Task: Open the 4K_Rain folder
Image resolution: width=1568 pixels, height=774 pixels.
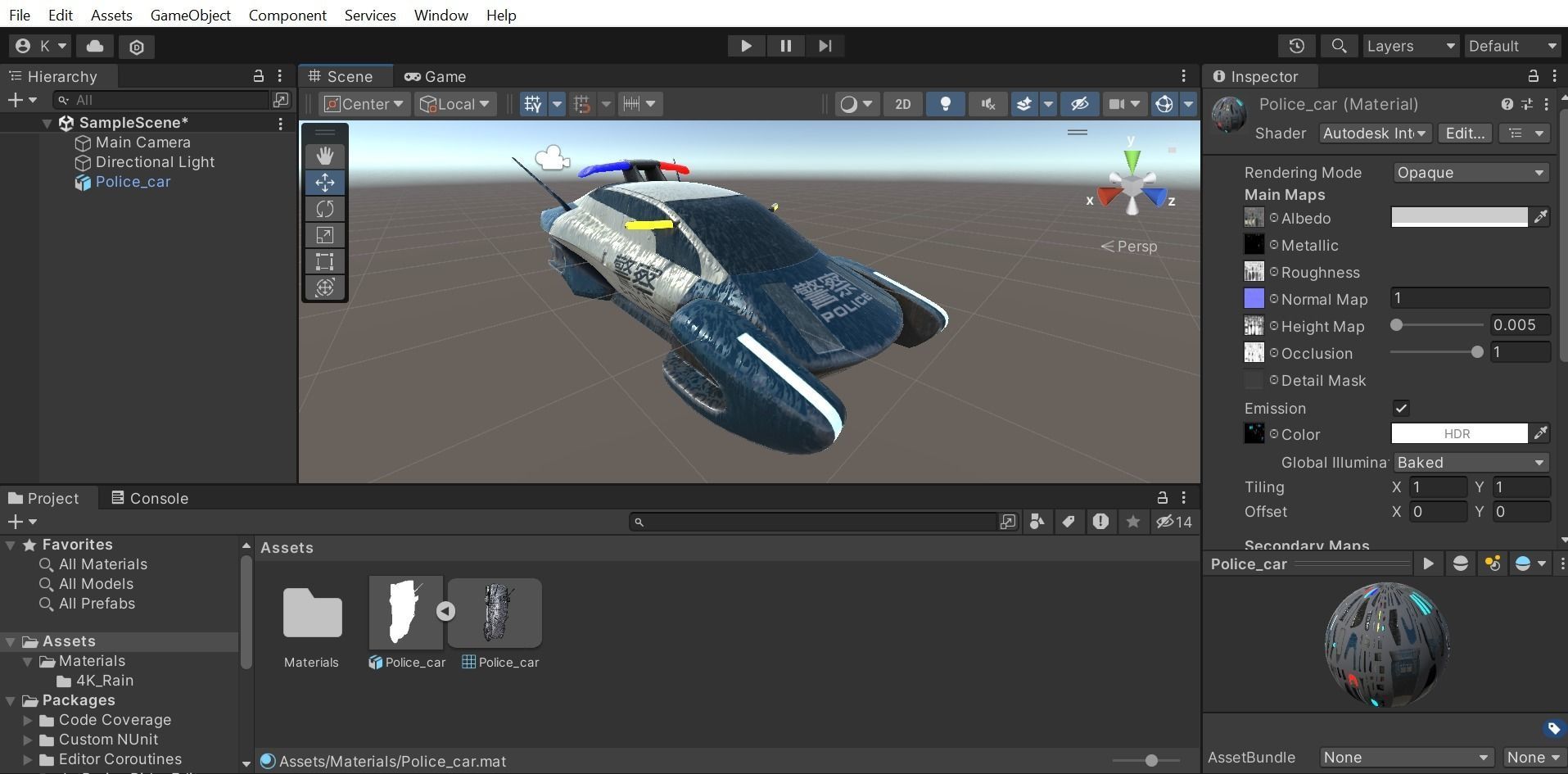Action: click(104, 681)
